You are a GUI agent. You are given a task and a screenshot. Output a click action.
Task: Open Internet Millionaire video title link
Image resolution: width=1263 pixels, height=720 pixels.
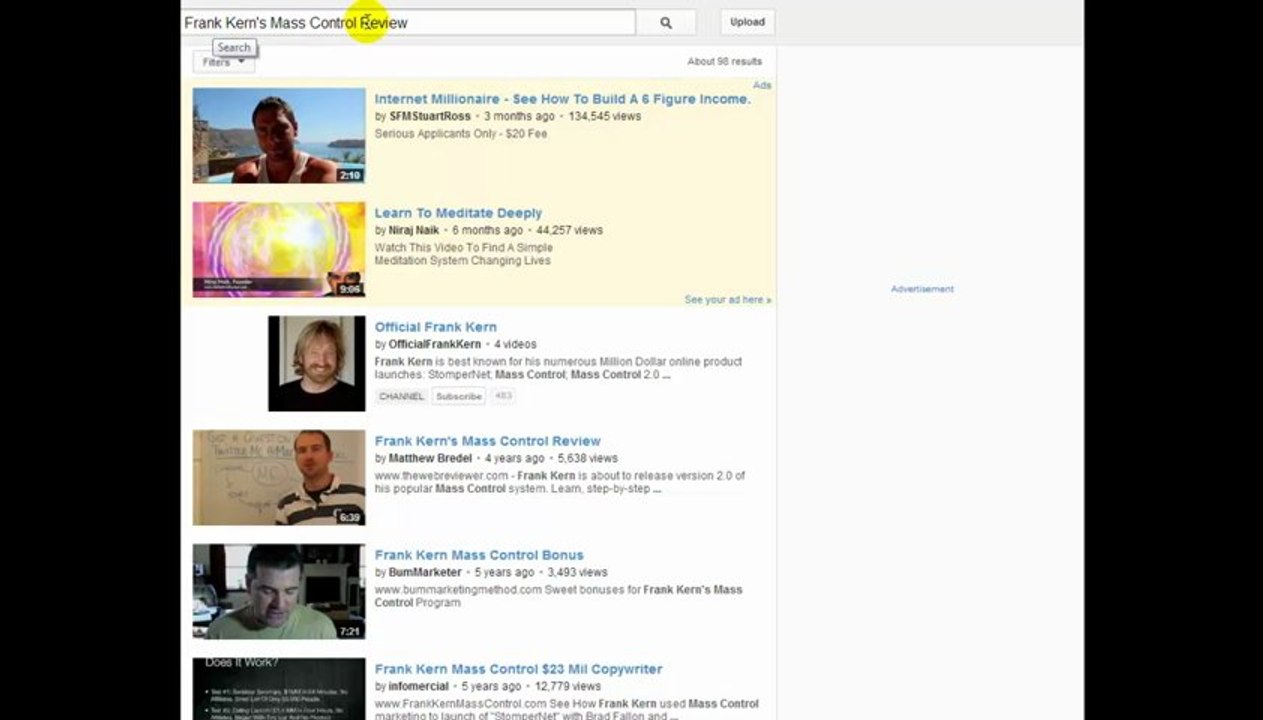tap(562, 99)
